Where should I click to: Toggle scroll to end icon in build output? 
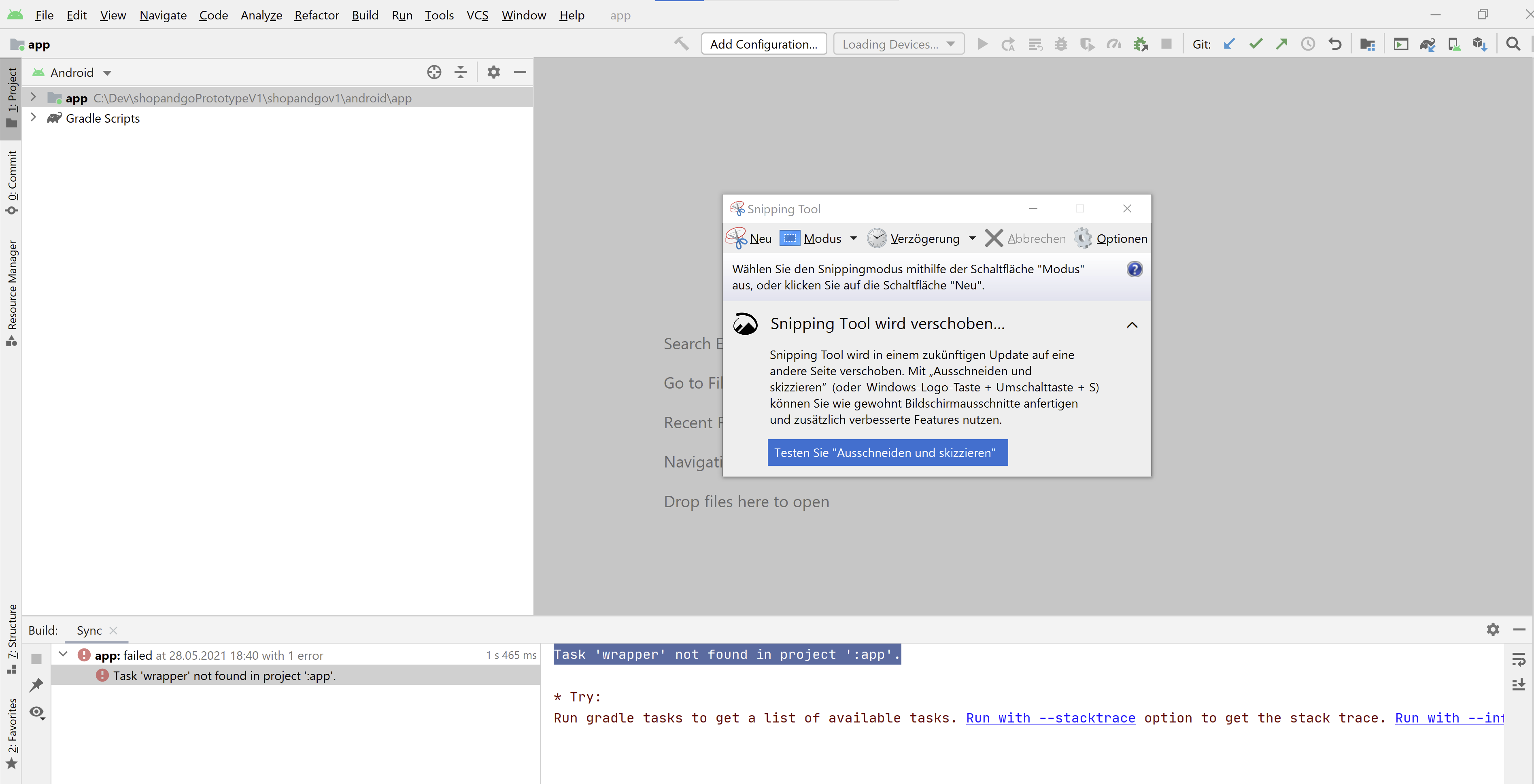[x=1519, y=684]
